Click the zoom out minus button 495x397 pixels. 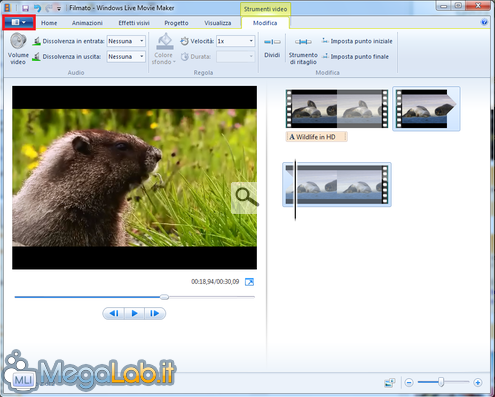(x=409, y=382)
